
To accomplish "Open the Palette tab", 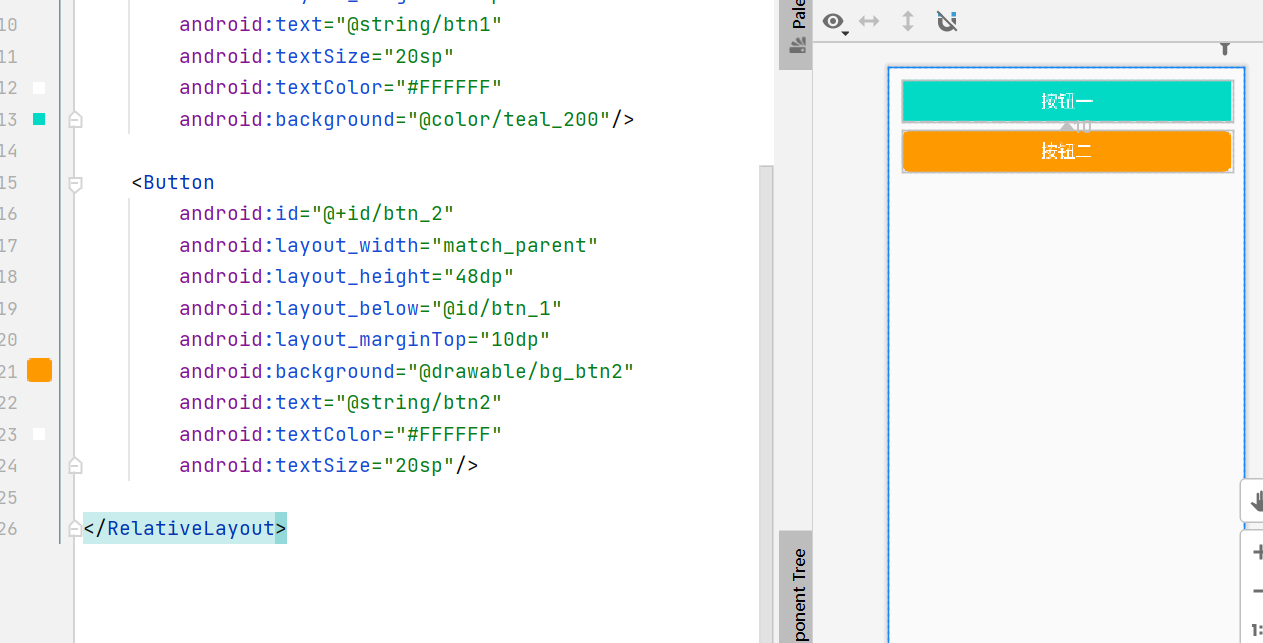I will [x=796, y=14].
